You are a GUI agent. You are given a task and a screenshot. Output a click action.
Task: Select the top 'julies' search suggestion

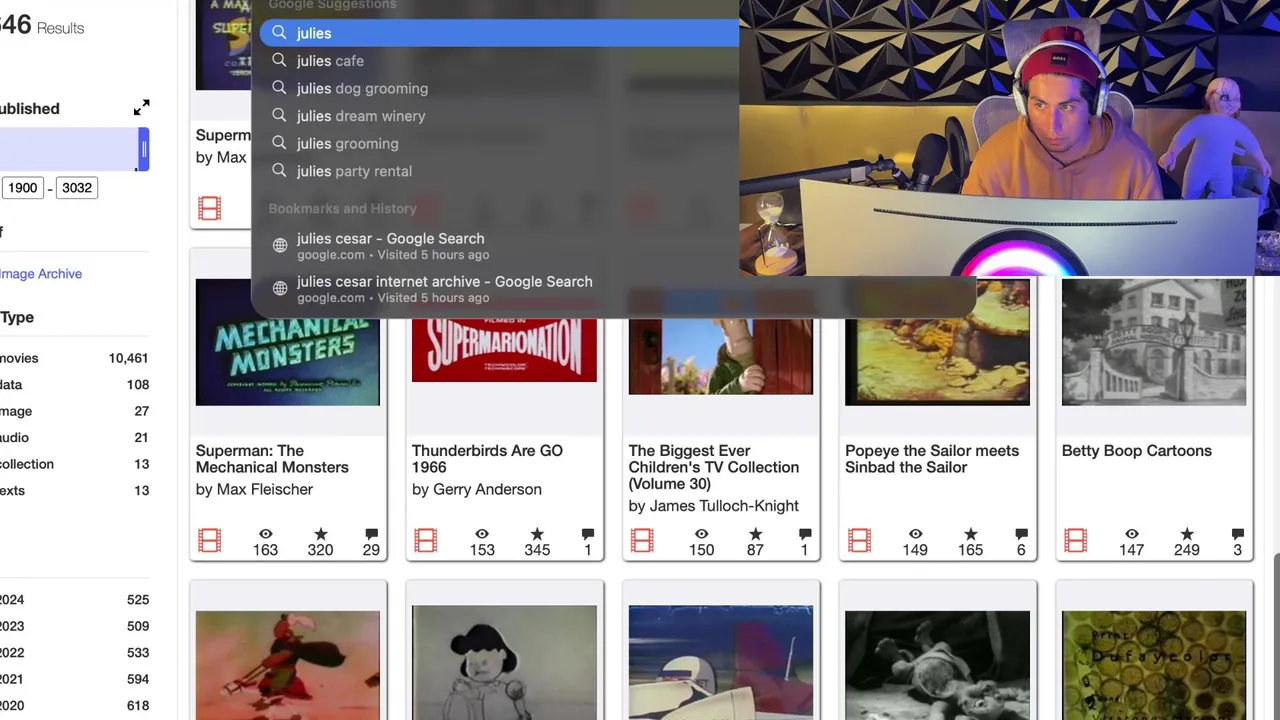coord(499,33)
